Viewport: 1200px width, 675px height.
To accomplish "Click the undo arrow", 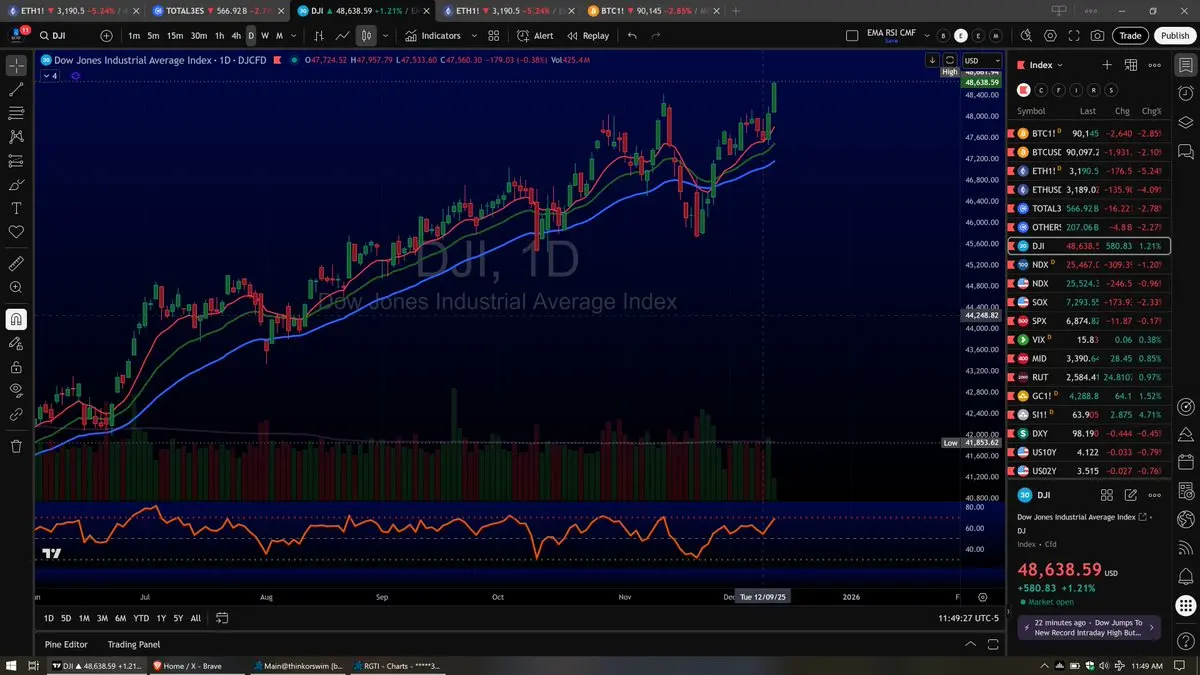I will (632, 35).
